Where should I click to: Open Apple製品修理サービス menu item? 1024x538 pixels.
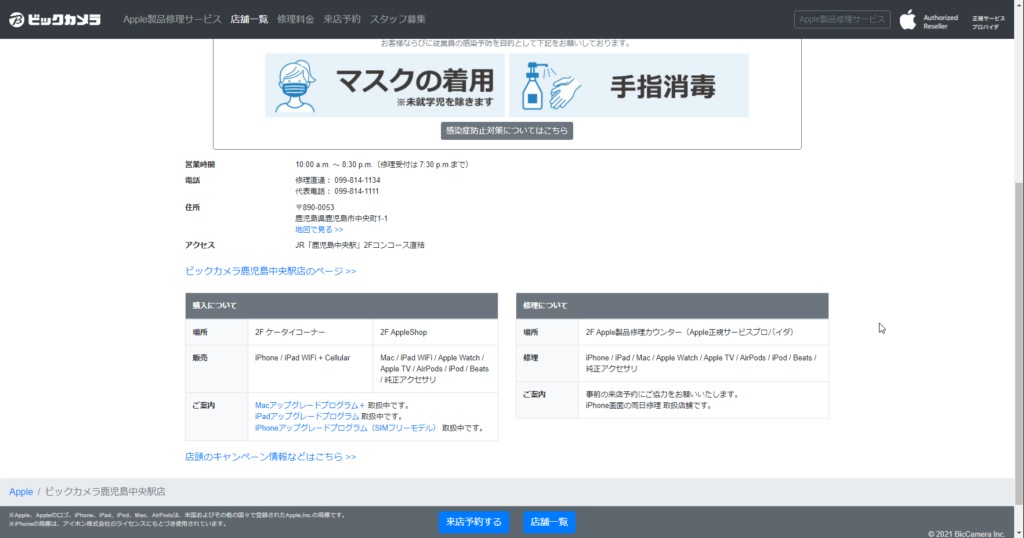[x=172, y=20]
